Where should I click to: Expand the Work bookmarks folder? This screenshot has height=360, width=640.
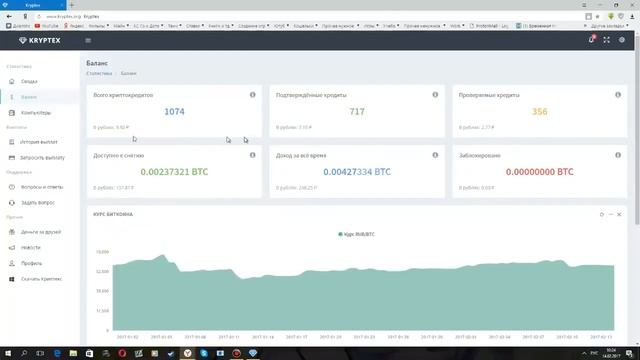pos(457,26)
